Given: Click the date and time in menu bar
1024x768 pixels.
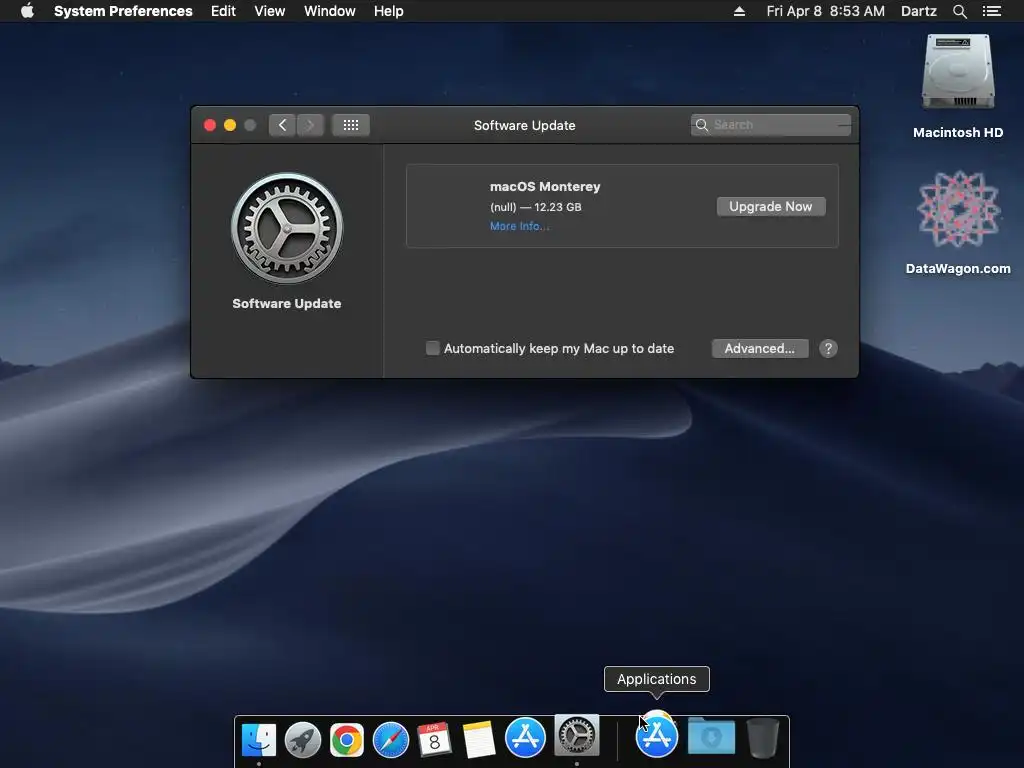Looking at the screenshot, I should 825,11.
